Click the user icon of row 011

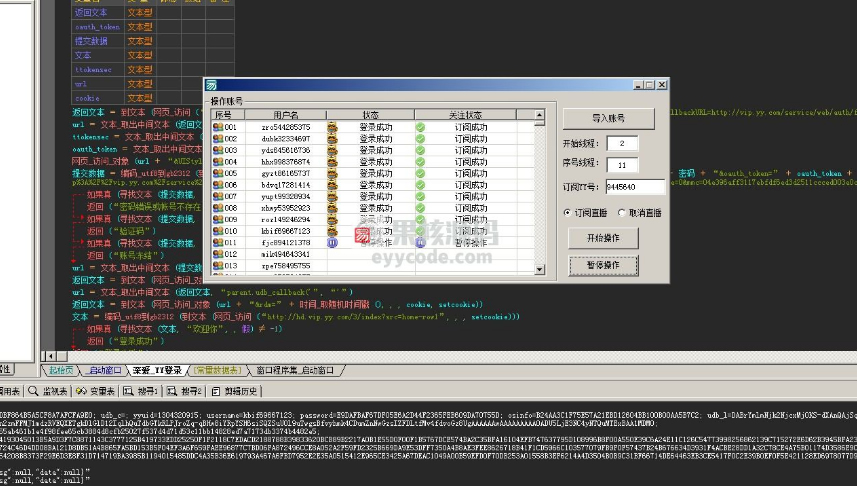pyautogui.click(x=218, y=242)
